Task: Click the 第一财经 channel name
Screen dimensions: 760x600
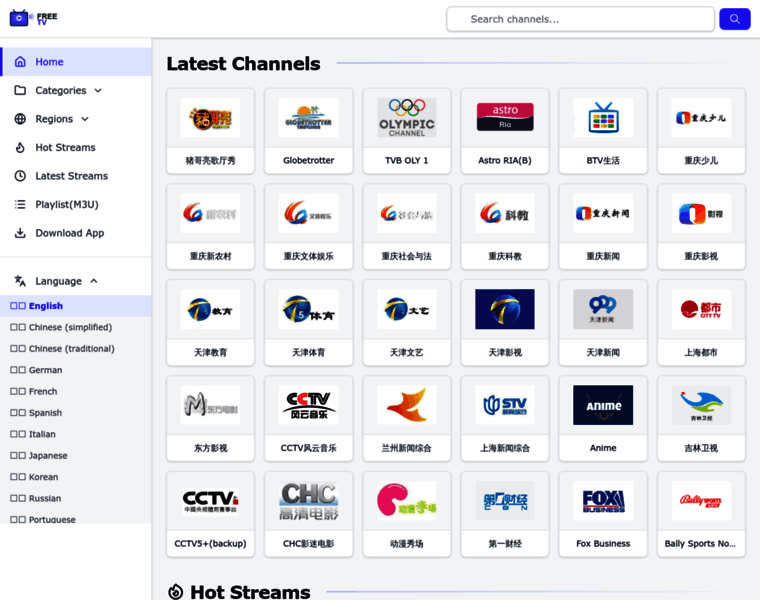Action: tap(505, 544)
